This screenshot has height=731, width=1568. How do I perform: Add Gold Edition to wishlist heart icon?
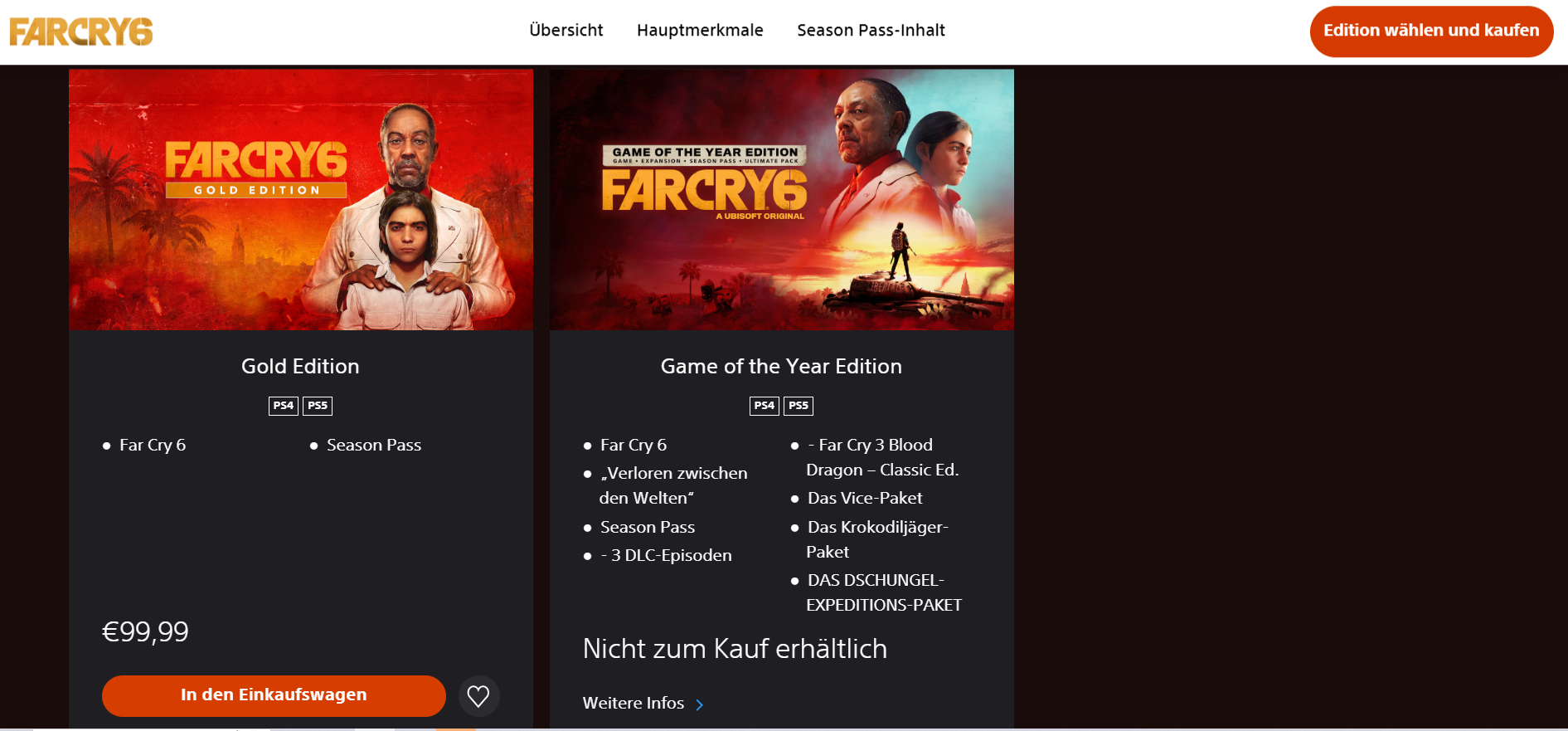tap(478, 696)
